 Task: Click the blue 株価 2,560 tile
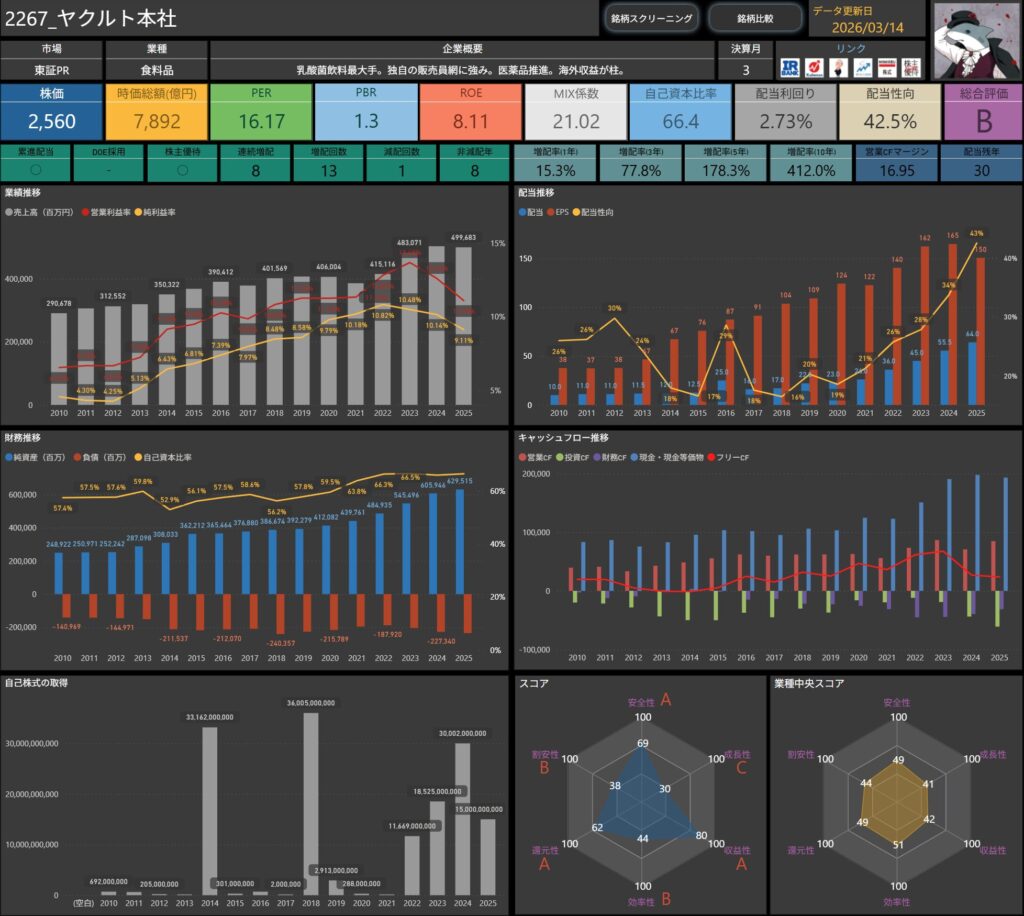pyautogui.click(x=51, y=112)
